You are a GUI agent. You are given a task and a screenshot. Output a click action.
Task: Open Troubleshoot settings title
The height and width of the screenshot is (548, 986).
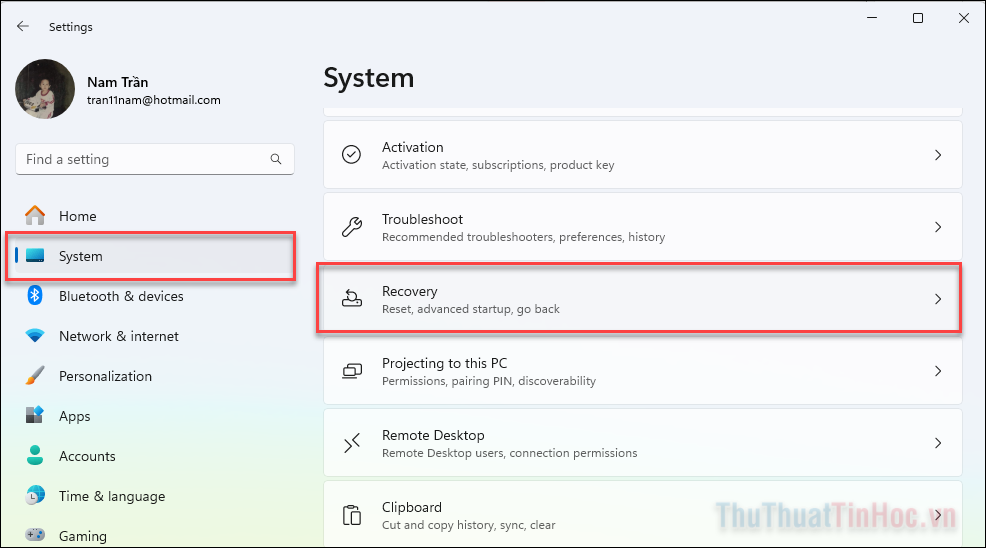pyautogui.click(x=422, y=219)
